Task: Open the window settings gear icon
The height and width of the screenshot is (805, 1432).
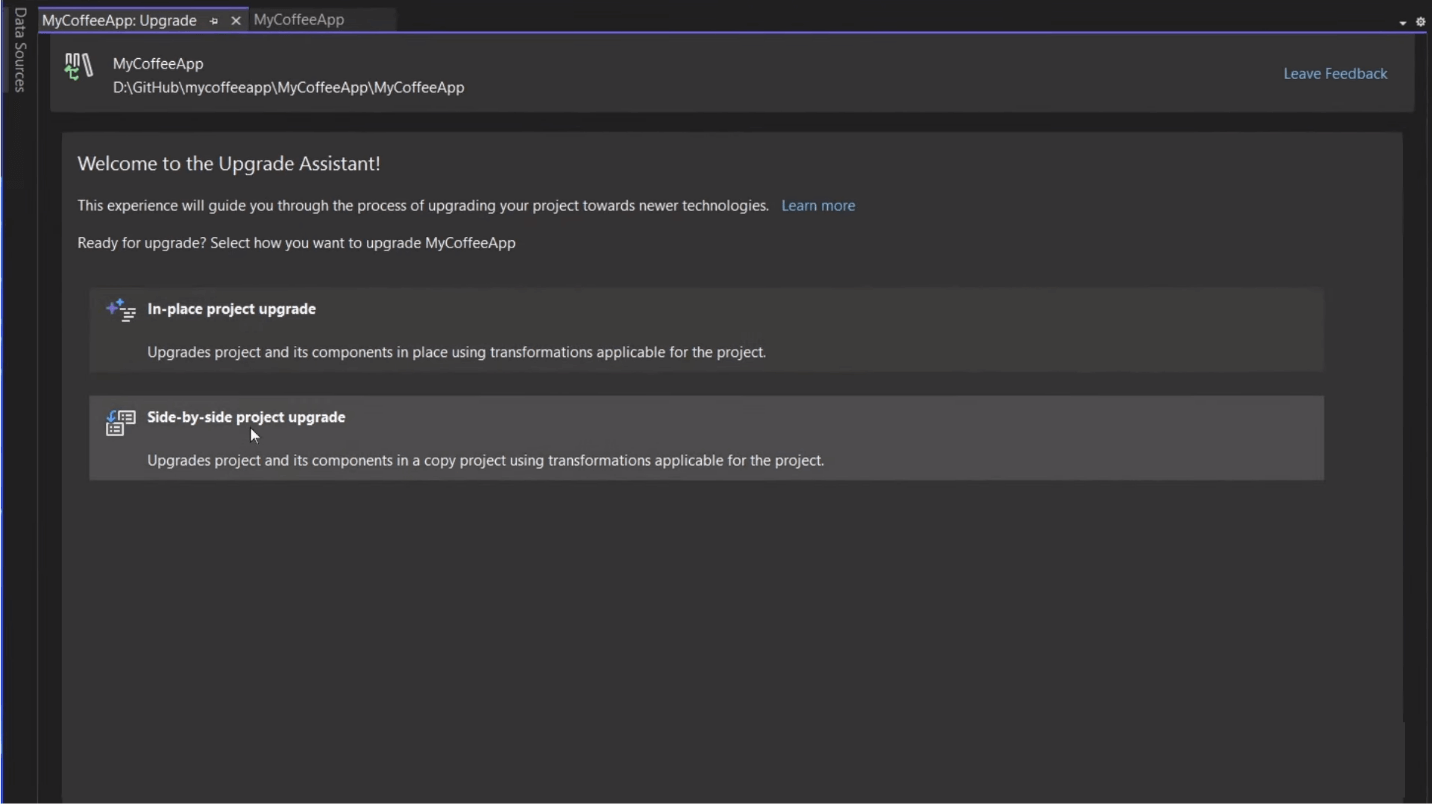Action: (1420, 22)
